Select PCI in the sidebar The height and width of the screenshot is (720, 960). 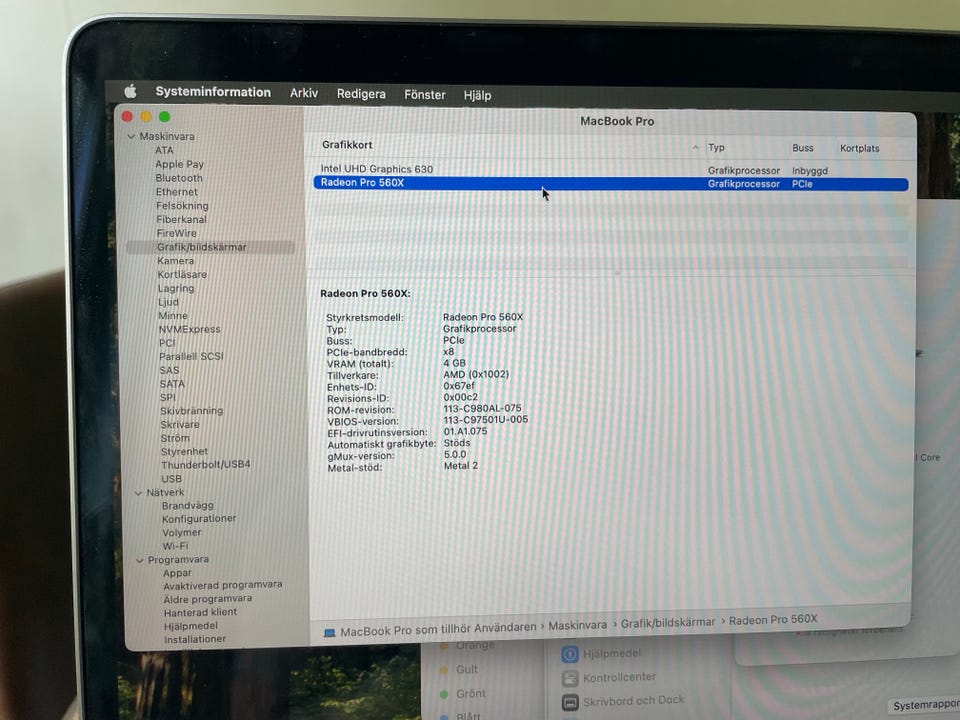click(167, 343)
